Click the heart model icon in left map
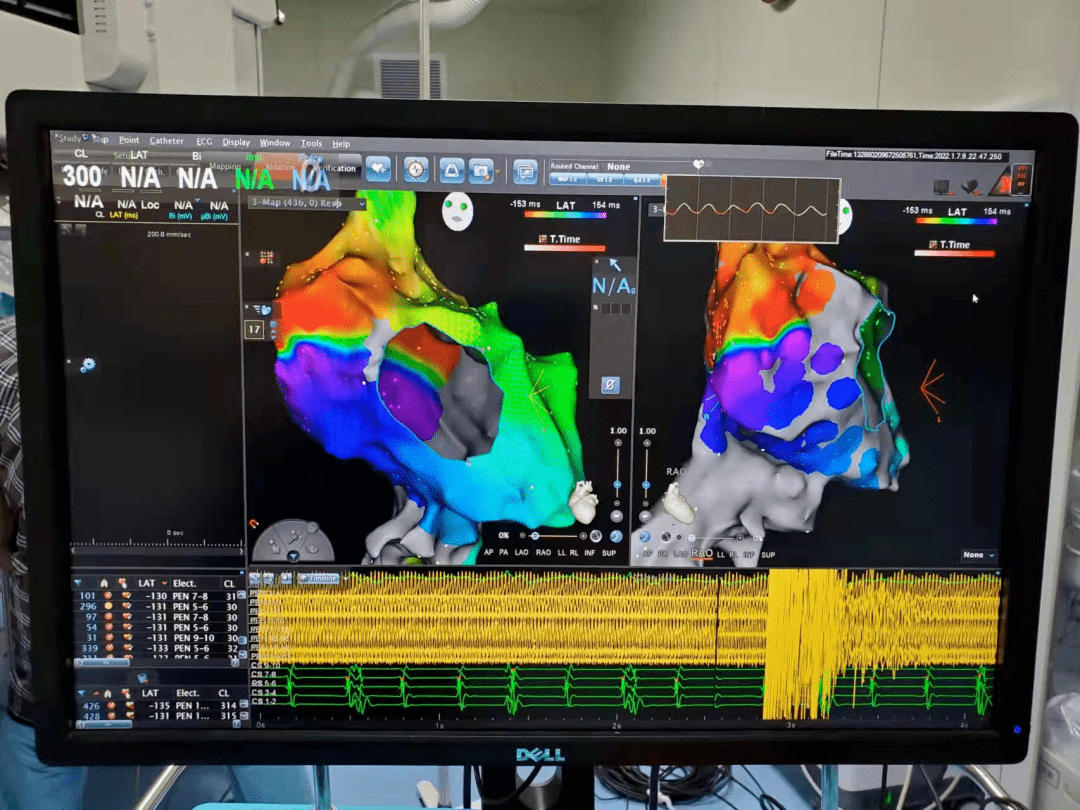This screenshot has width=1080, height=810. [x=582, y=499]
